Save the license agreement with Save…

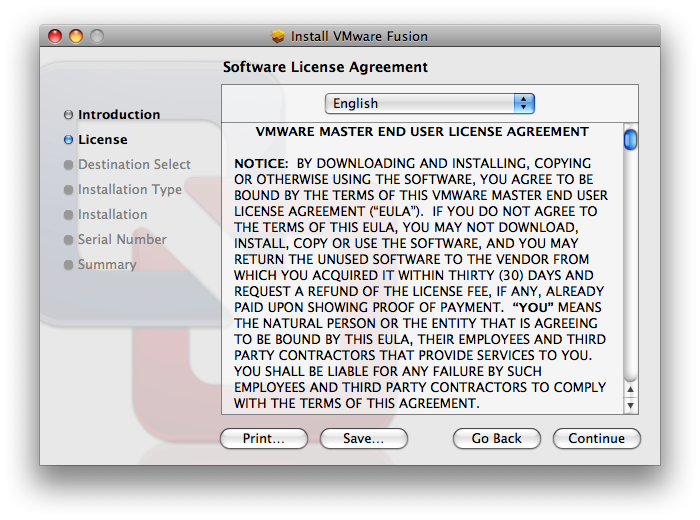363,438
